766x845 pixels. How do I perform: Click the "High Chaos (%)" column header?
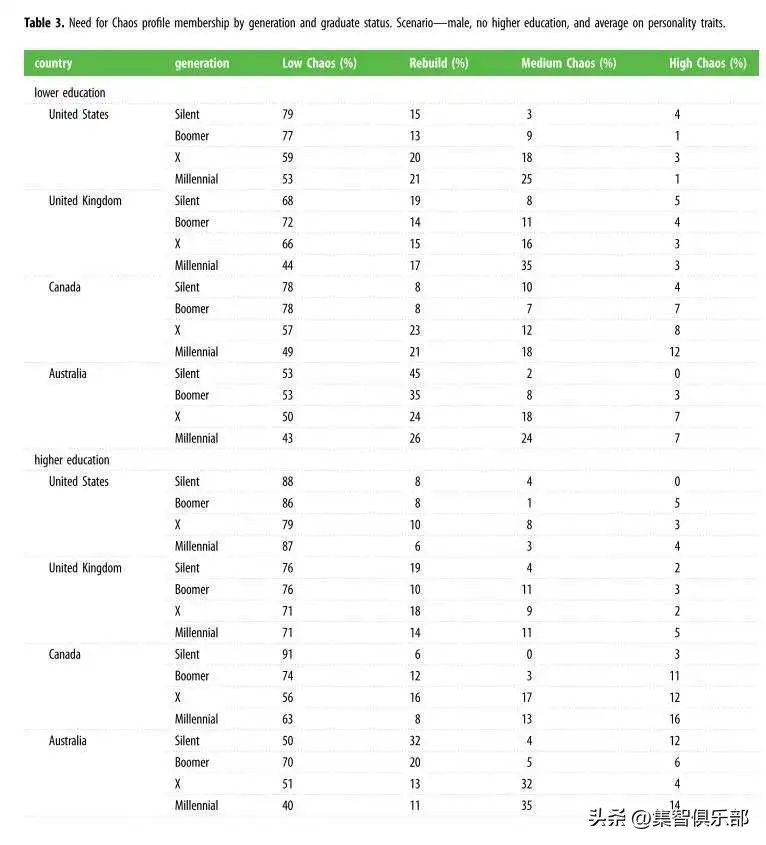pyautogui.click(x=707, y=63)
